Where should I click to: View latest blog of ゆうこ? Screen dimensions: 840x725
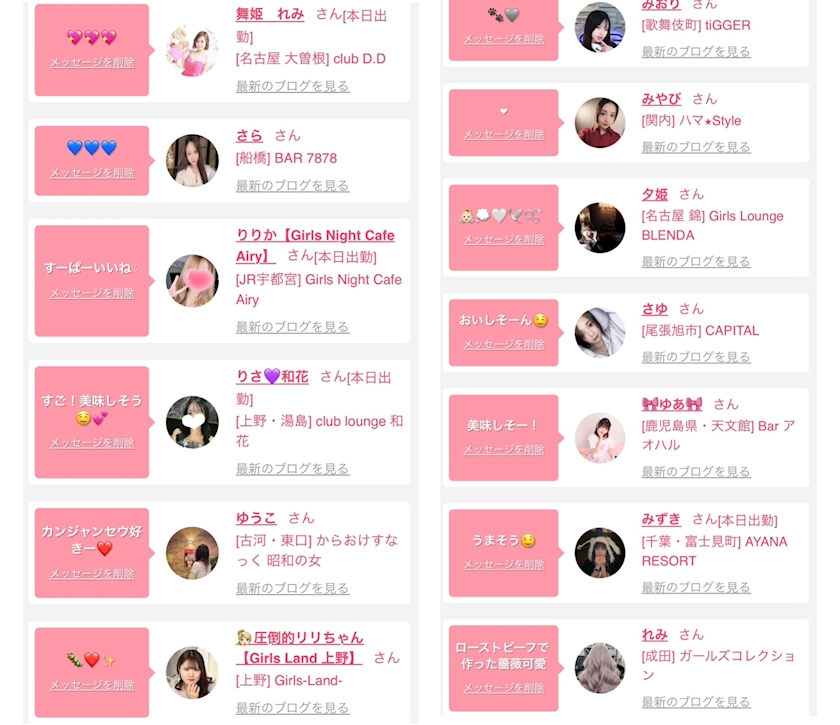click(292, 588)
